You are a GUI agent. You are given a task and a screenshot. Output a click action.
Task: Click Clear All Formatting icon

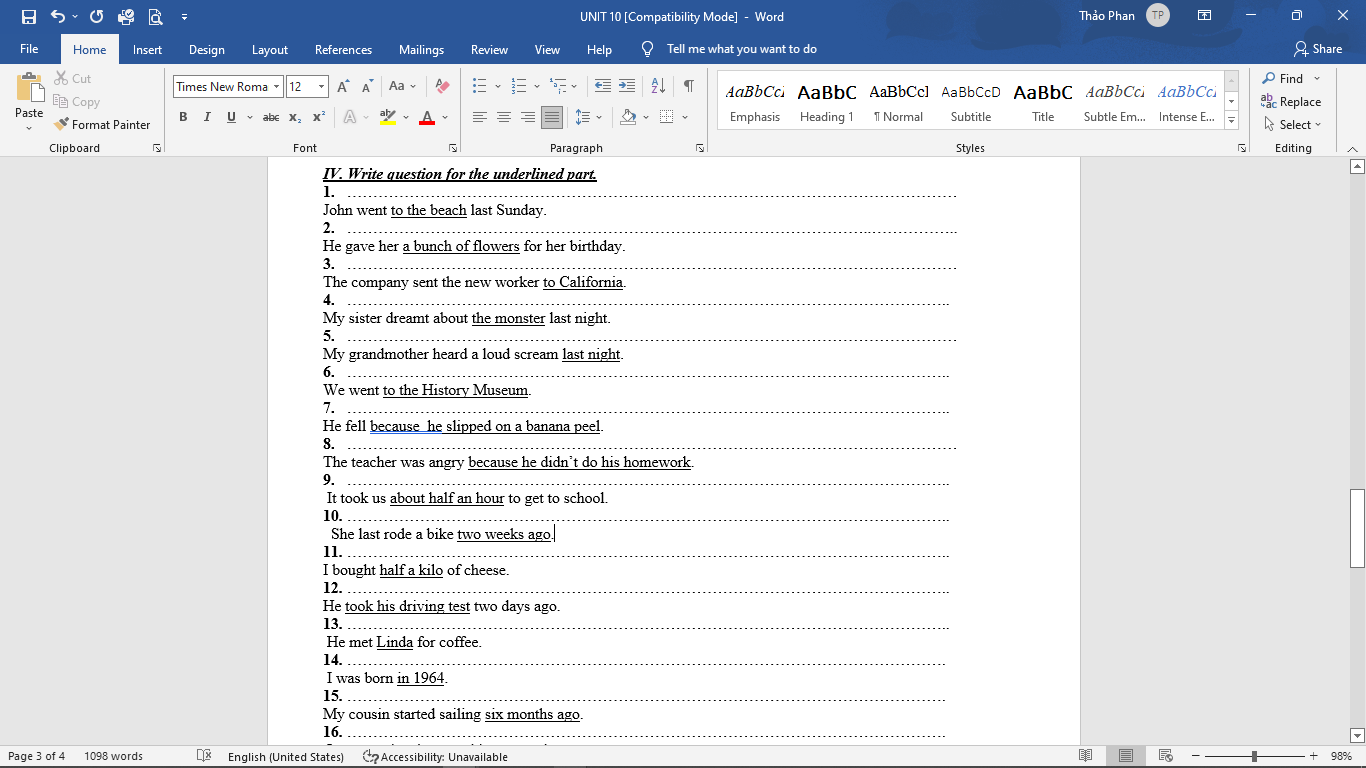tap(443, 87)
